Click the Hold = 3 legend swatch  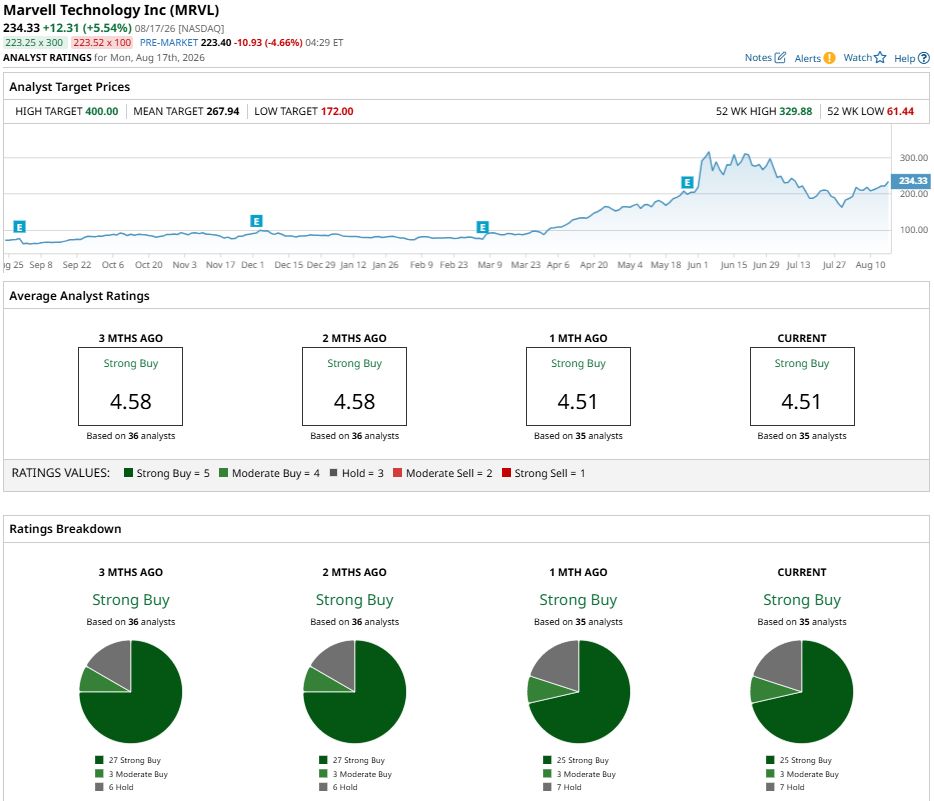coord(334,473)
